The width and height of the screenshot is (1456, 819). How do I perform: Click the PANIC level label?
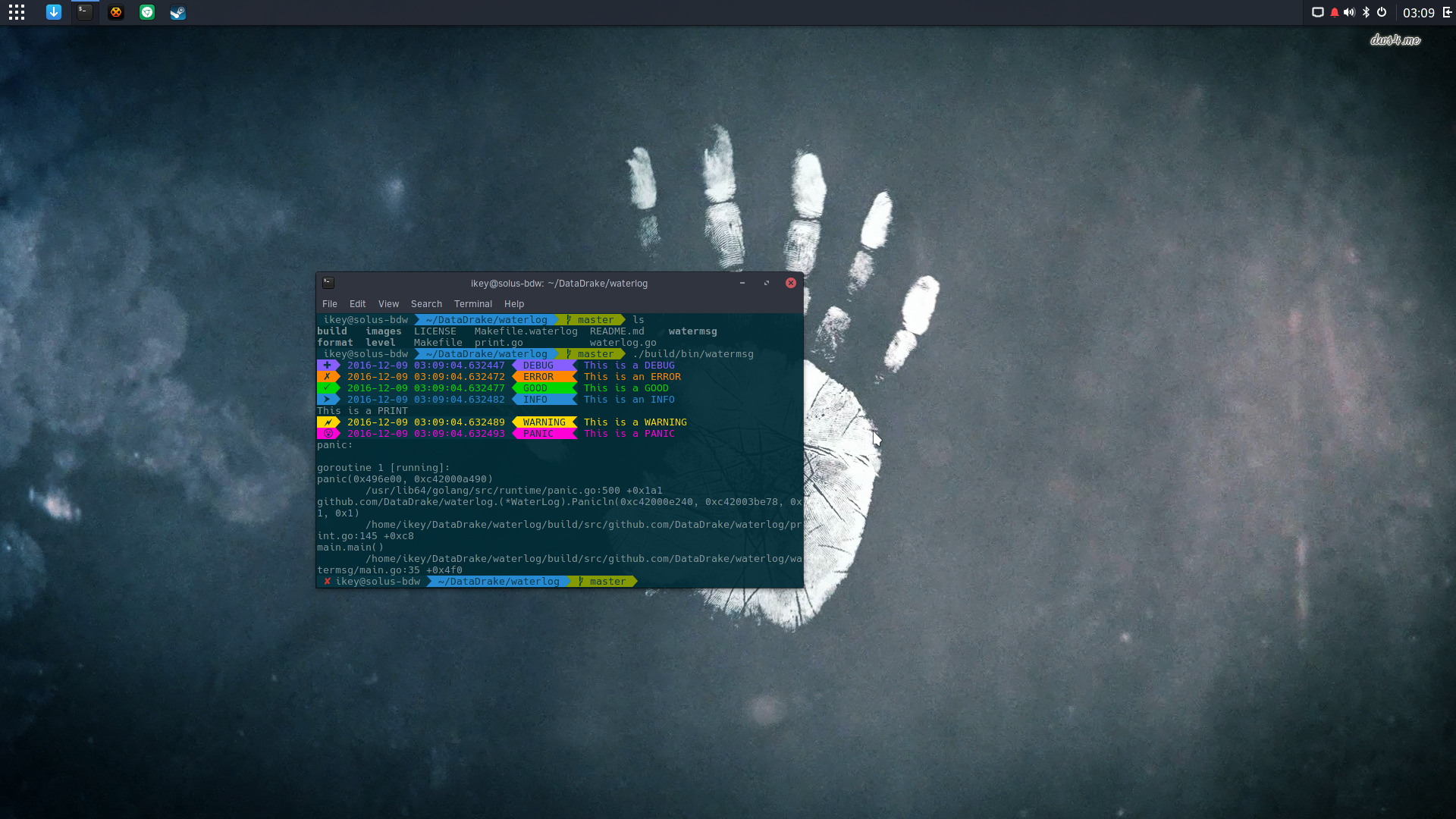pyautogui.click(x=538, y=434)
